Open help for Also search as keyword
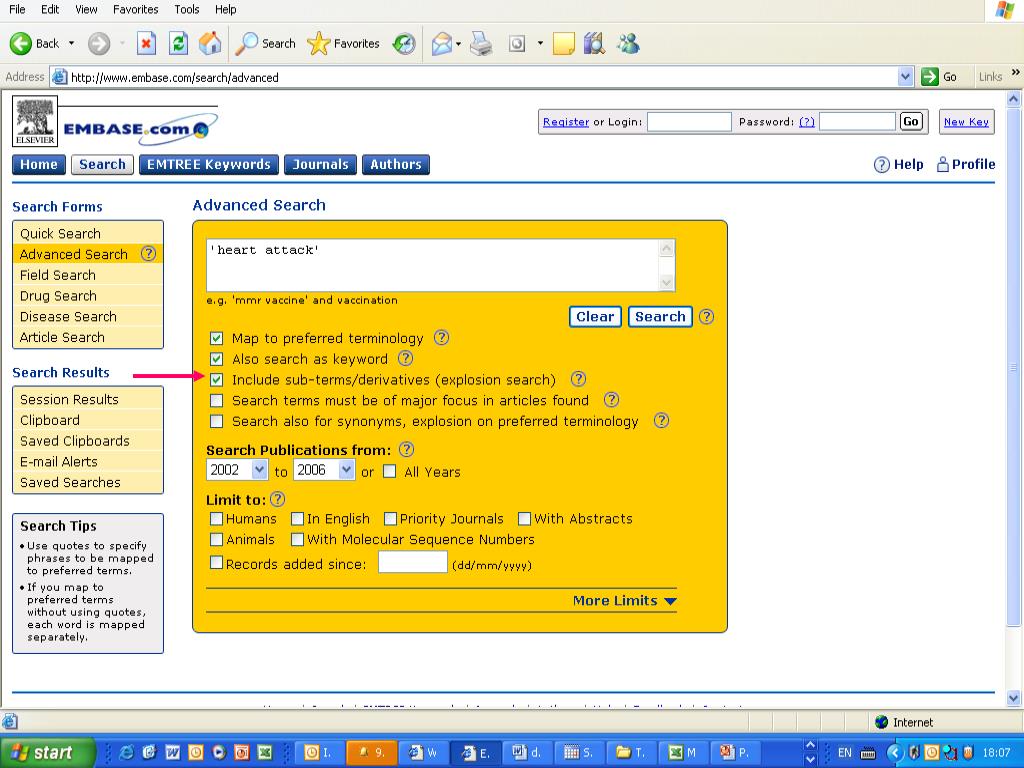Viewport: 1024px width, 768px height. click(406, 358)
